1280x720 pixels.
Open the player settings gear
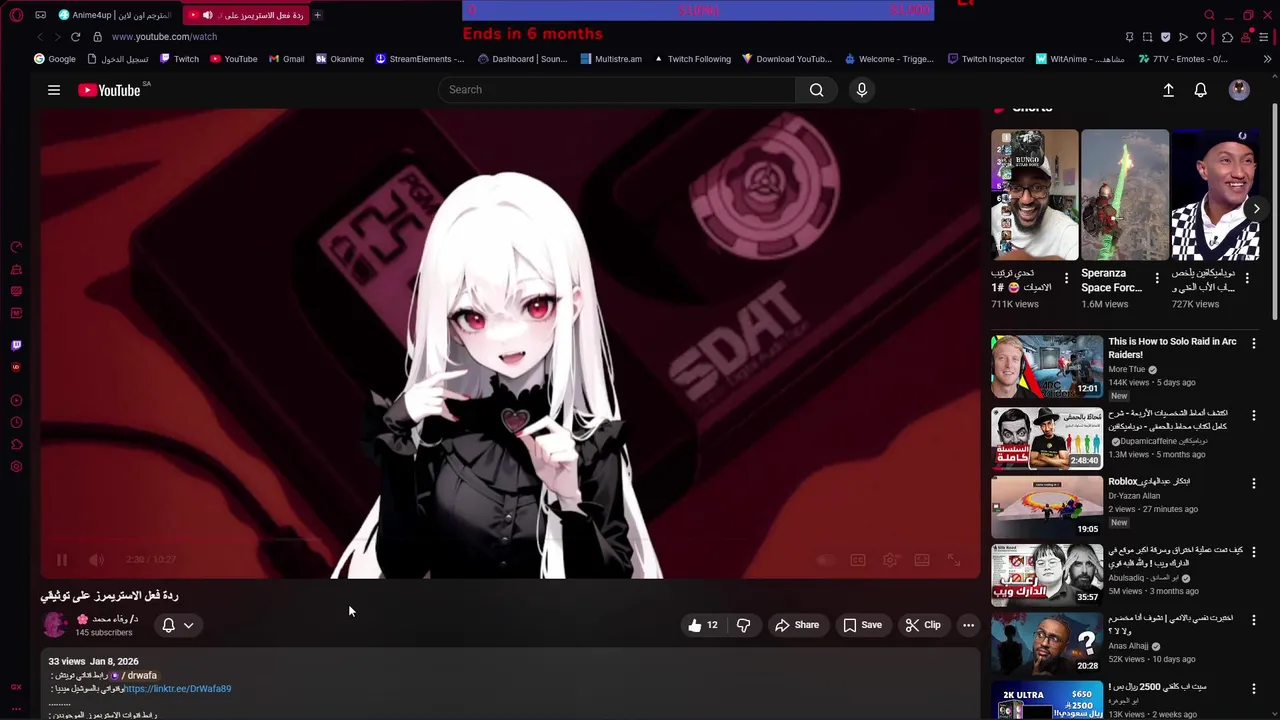890,560
